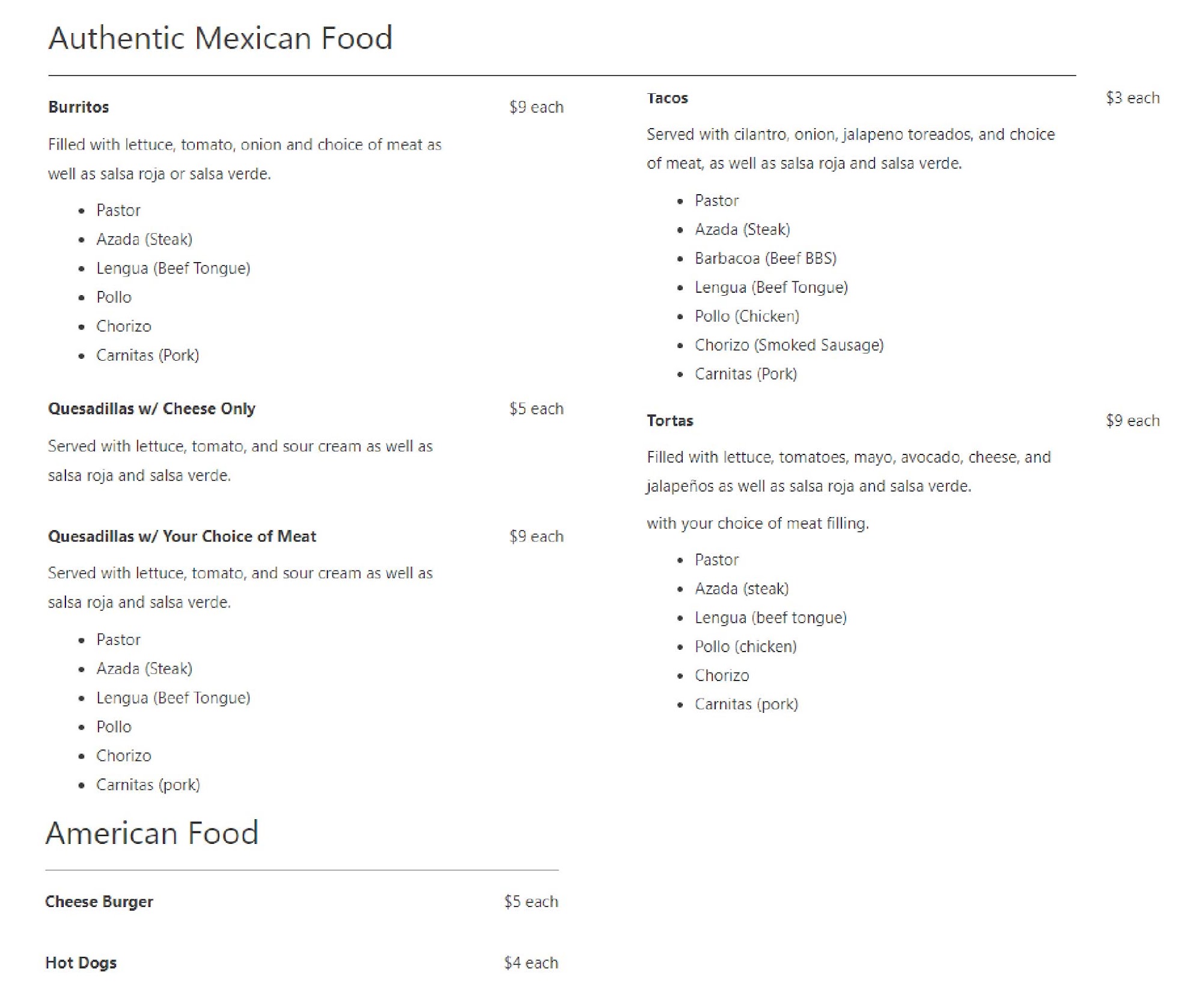
Task: Click the American Food heading
Action: [x=151, y=833]
